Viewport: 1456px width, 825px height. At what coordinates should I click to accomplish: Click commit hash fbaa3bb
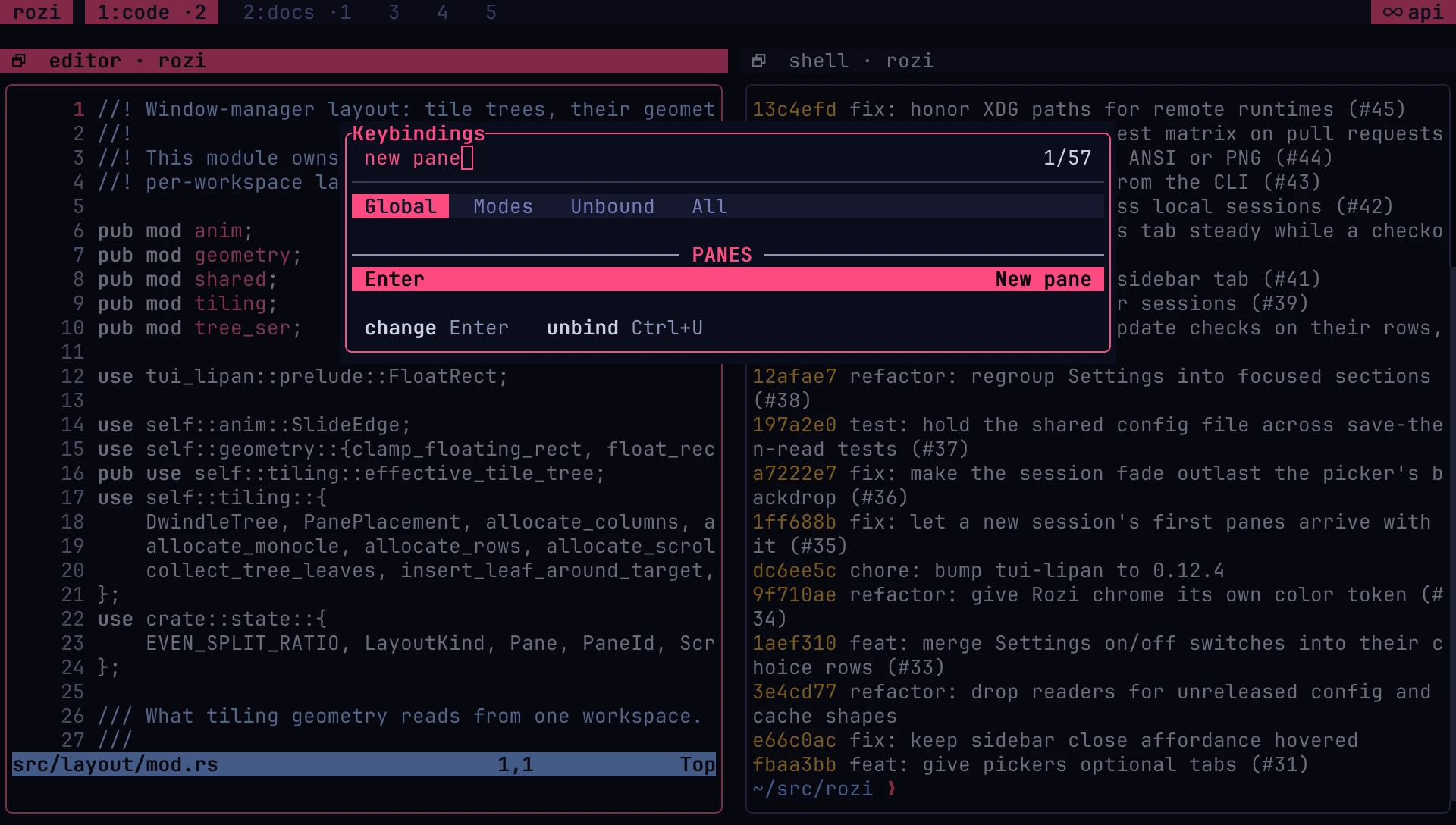pos(794,764)
